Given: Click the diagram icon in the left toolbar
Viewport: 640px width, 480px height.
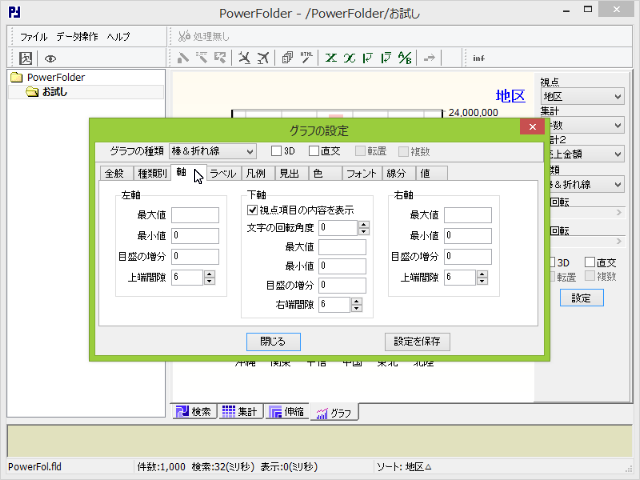Looking at the screenshot, I should (26, 58).
